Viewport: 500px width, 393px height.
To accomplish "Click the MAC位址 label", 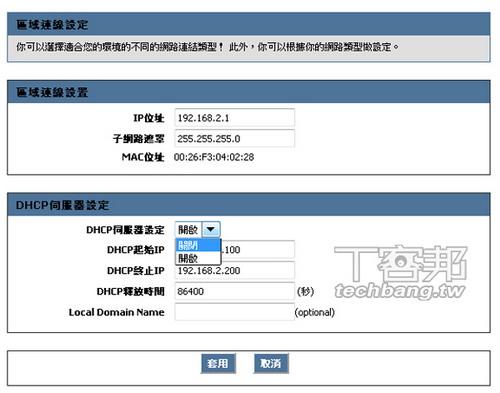I will click(143, 157).
